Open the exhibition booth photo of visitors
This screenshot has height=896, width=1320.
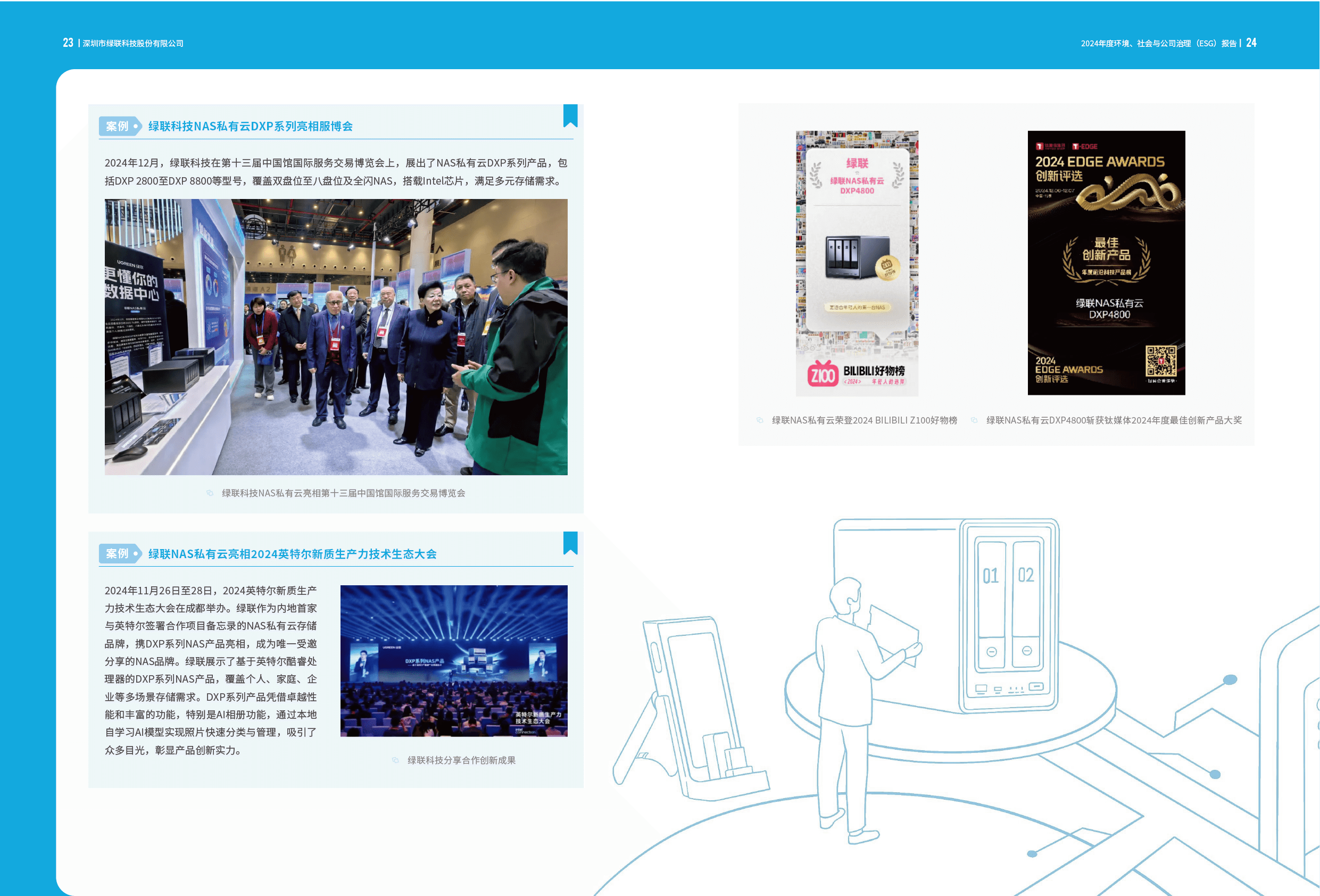(x=336, y=336)
